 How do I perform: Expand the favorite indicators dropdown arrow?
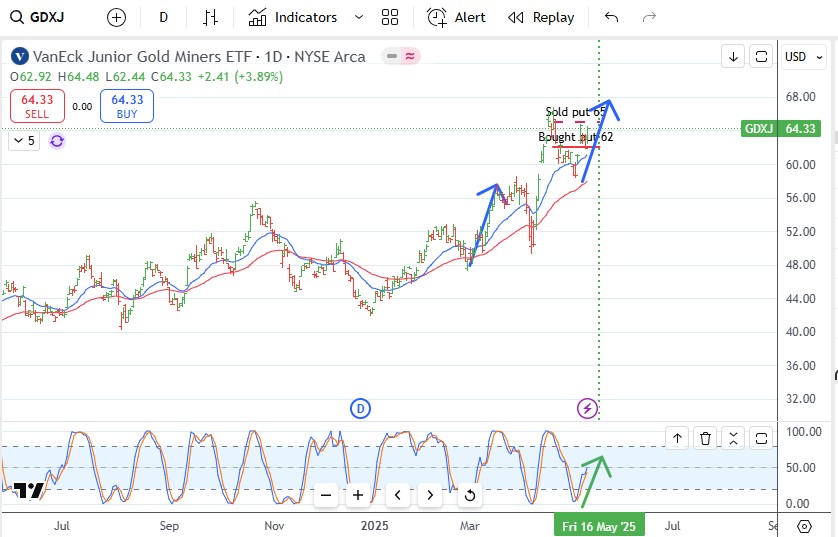point(359,18)
